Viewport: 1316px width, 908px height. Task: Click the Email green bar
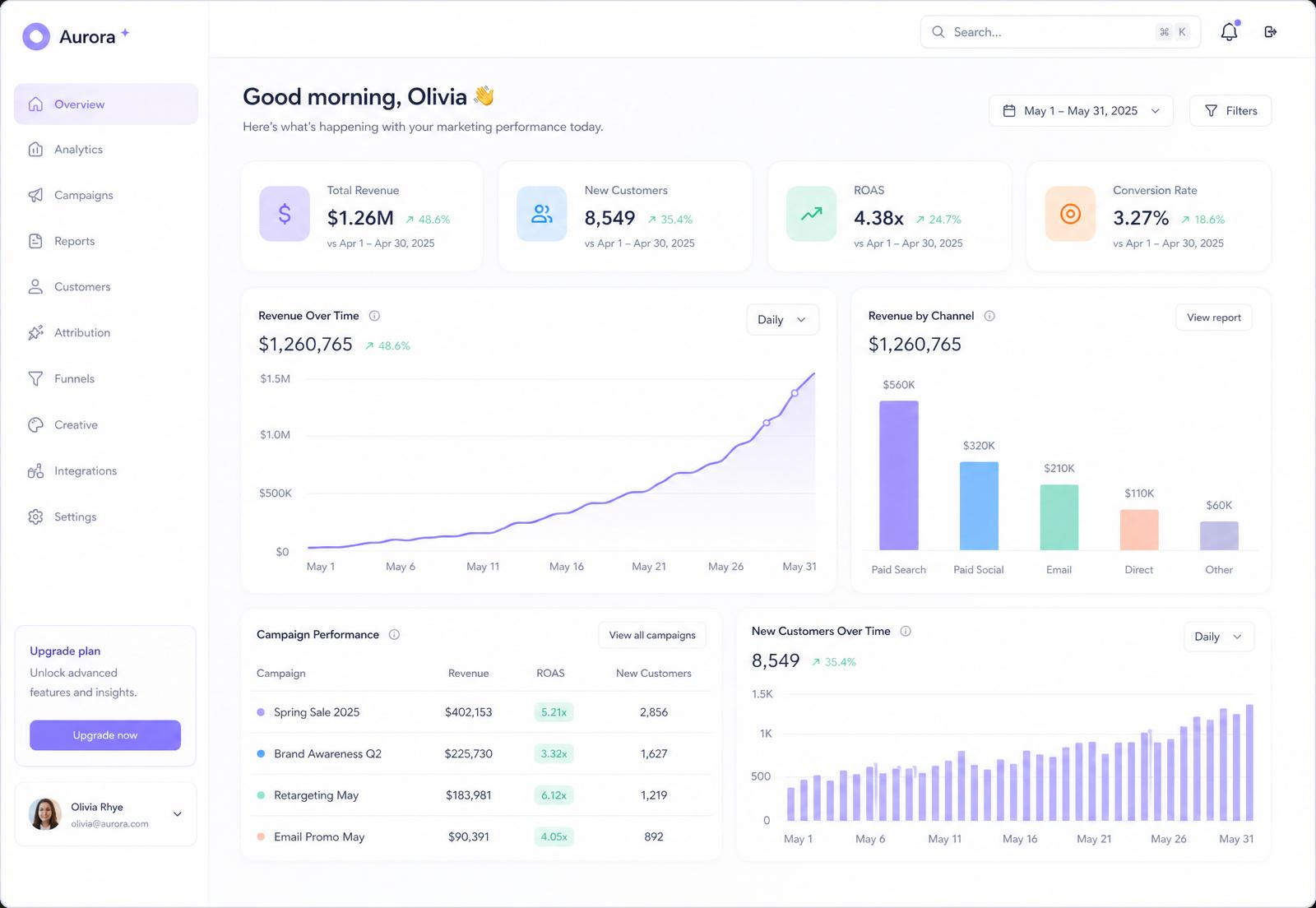click(1059, 517)
